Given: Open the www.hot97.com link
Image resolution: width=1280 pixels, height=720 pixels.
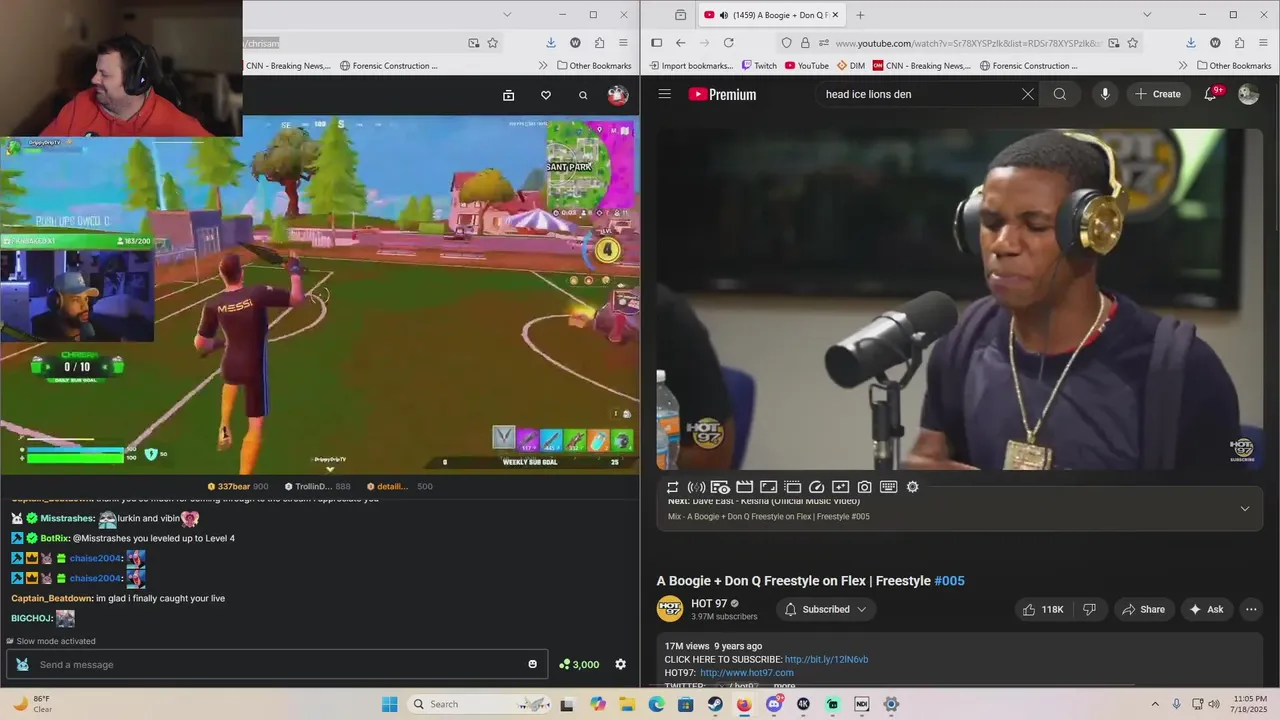Looking at the screenshot, I should pyautogui.click(x=747, y=673).
